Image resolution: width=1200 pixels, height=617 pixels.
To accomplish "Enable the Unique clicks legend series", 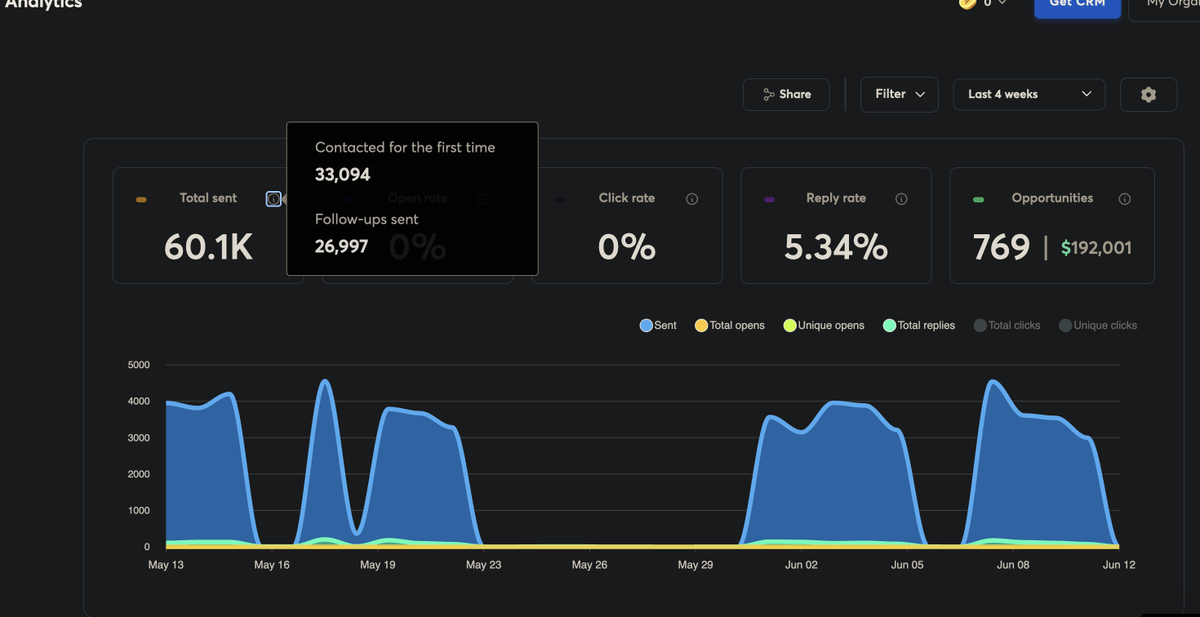I will click(x=1098, y=325).
